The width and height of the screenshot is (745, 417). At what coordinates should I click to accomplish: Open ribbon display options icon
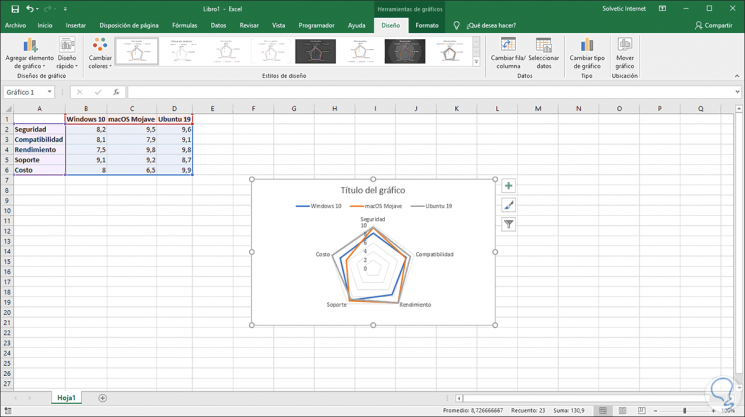[662, 9]
